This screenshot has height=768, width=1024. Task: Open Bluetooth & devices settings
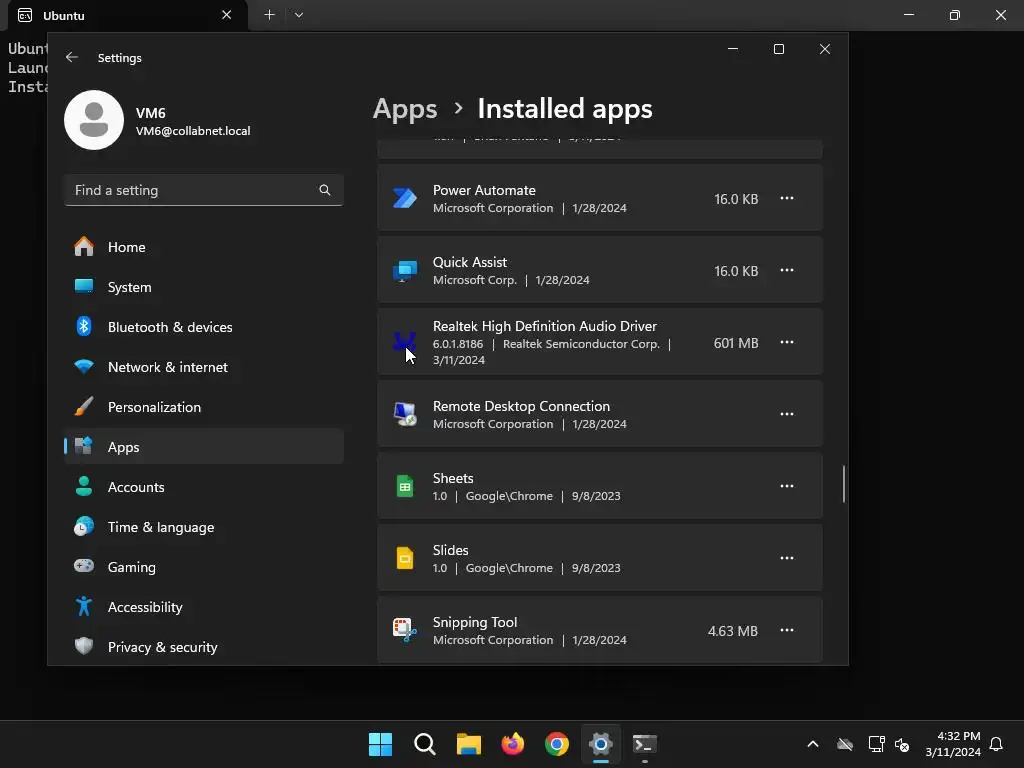(204, 327)
